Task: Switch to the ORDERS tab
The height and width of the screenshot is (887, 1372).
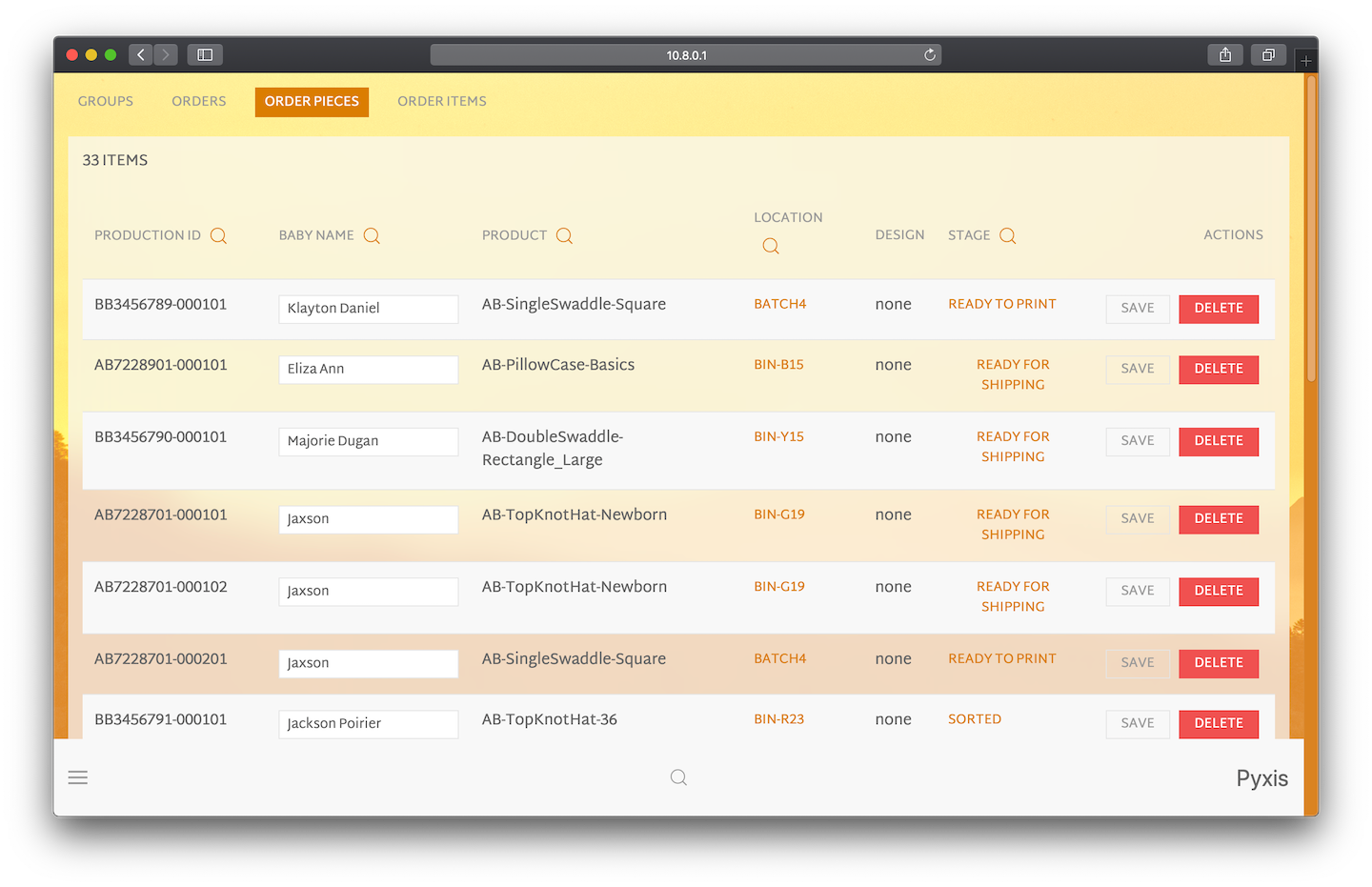Action: pos(198,101)
